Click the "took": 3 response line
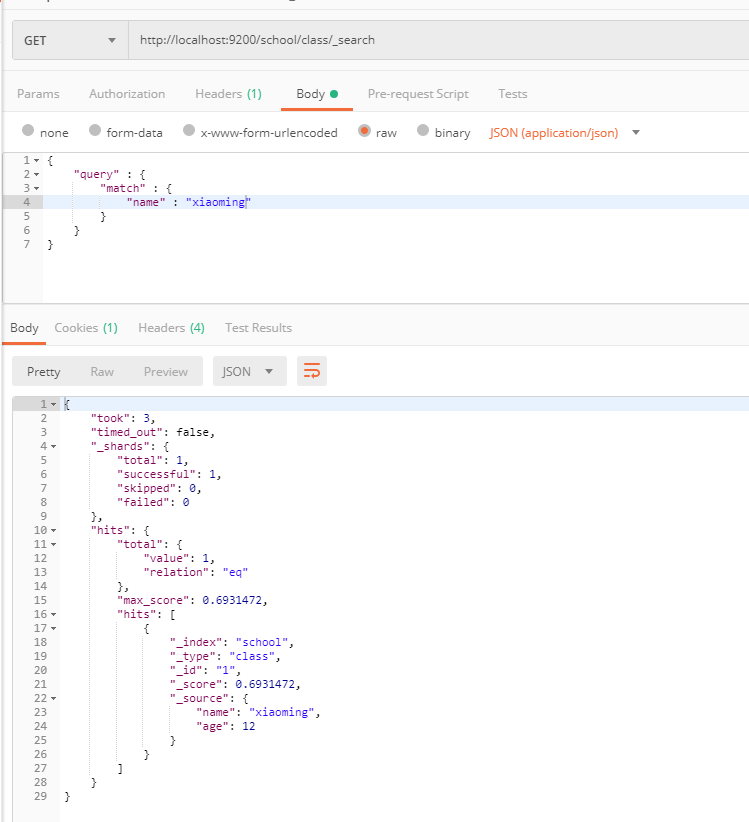This screenshot has height=822, width=749. (x=123, y=418)
